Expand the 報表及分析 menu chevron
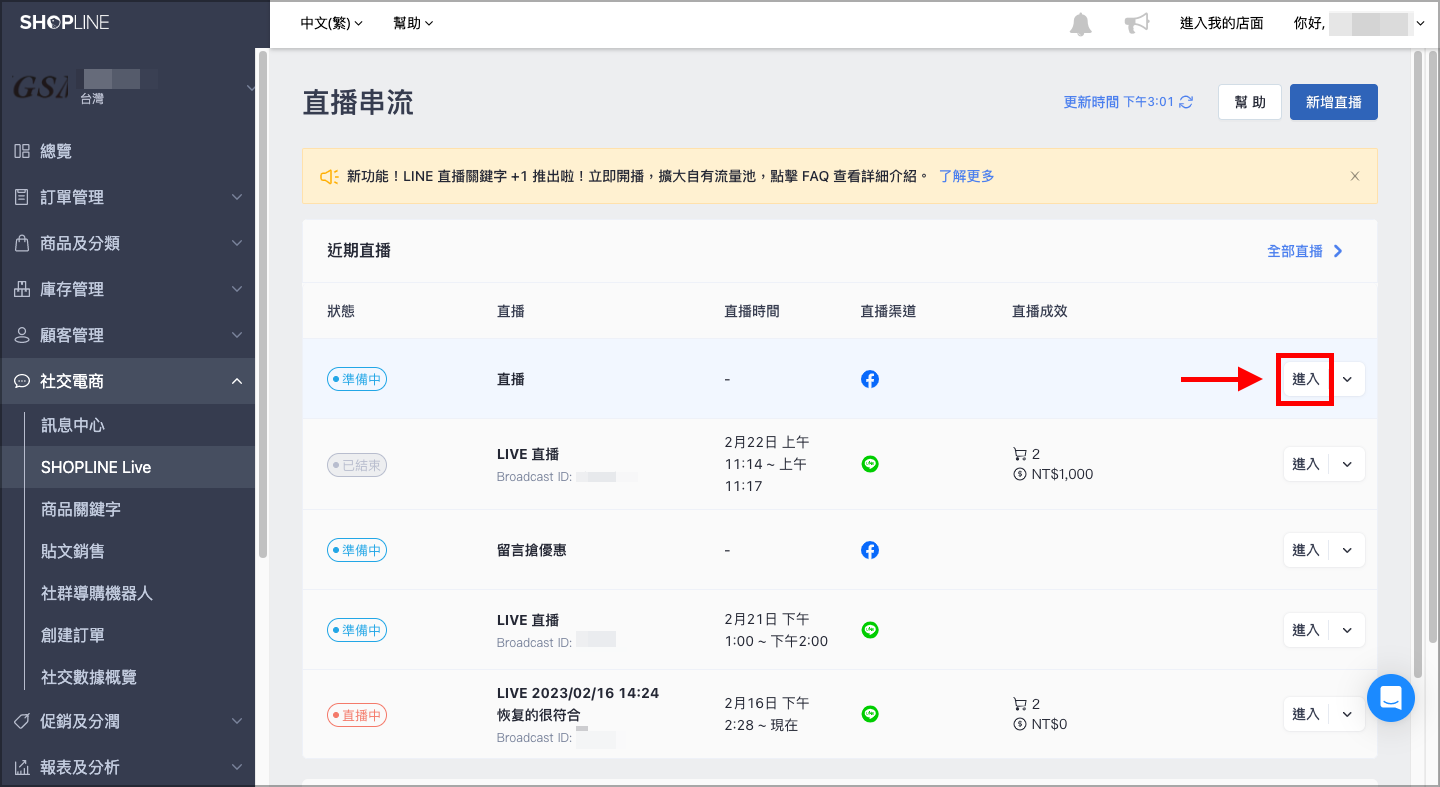This screenshot has height=787, width=1440. point(237,767)
